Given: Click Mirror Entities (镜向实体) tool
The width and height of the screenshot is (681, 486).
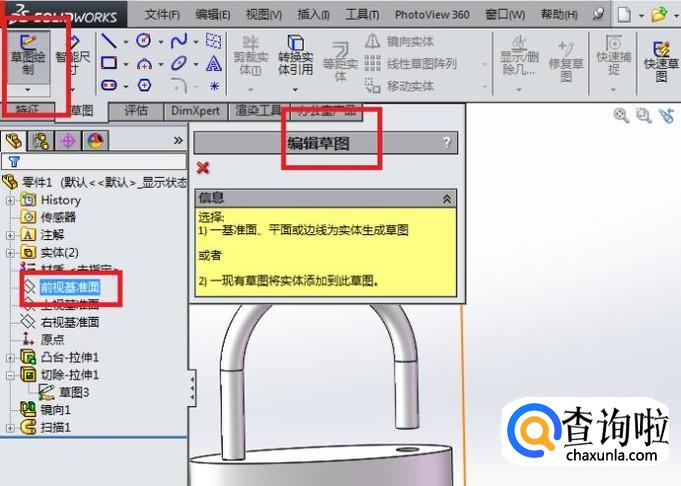Looking at the screenshot, I should click(399, 41).
